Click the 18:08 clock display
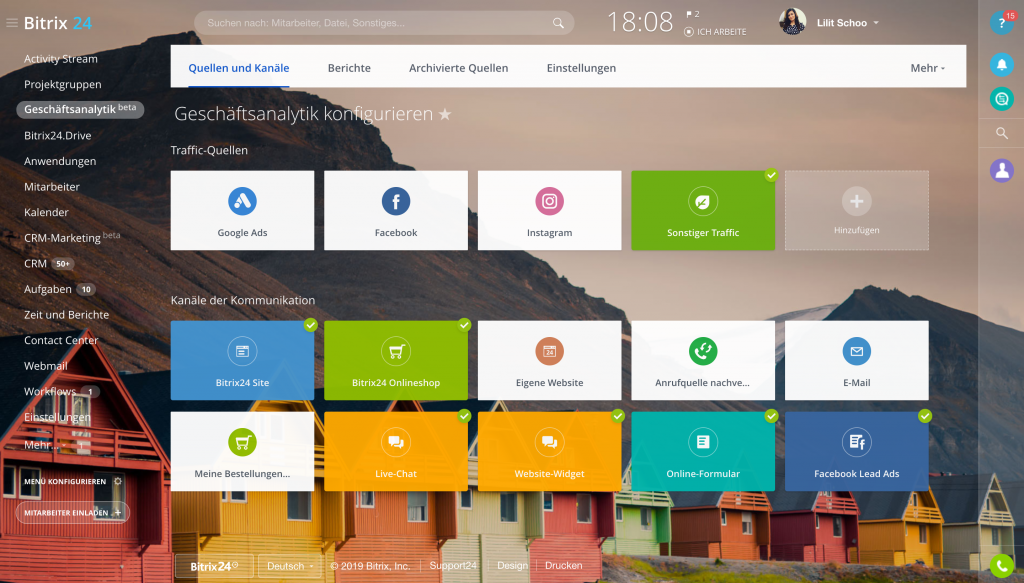Screen dimensions: 1024x583 point(639,22)
